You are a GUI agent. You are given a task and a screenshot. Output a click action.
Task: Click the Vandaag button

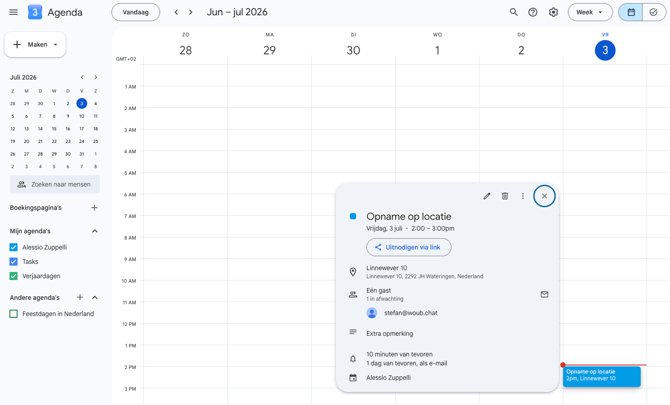135,12
